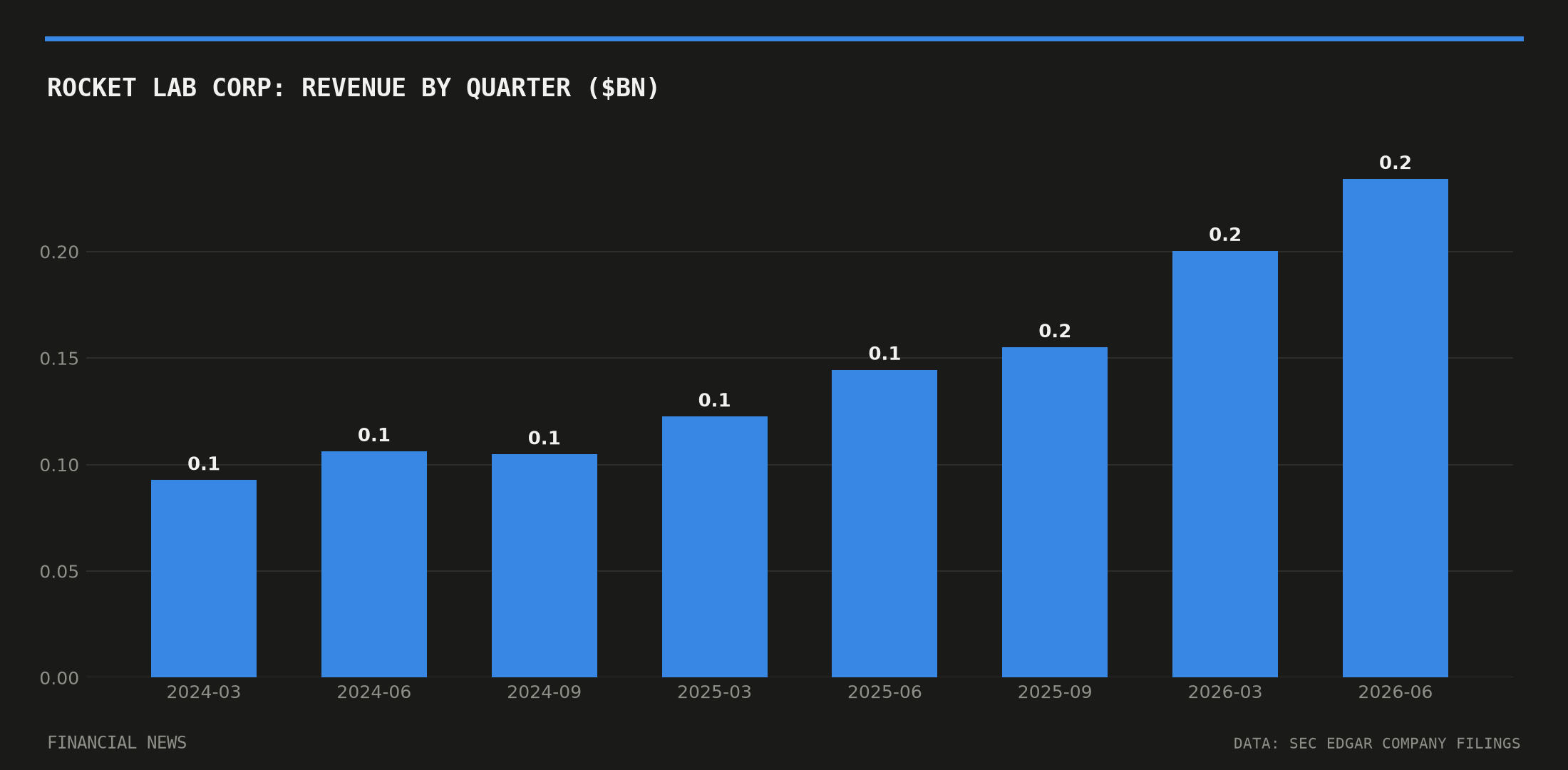This screenshot has width=1568, height=770.
Task: Click the 2024-09 revenue bar
Action: click(545, 565)
